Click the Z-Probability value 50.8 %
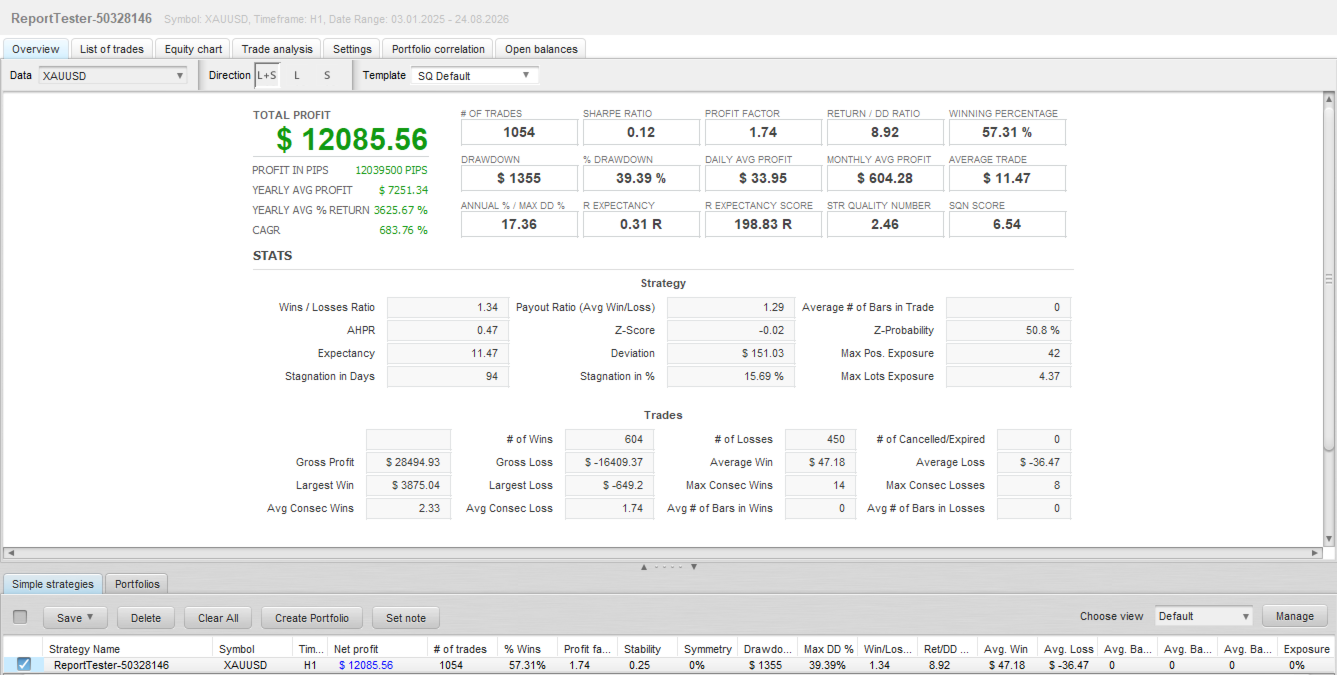Image resolution: width=1337 pixels, height=675 pixels. pyautogui.click(x=1008, y=330)
